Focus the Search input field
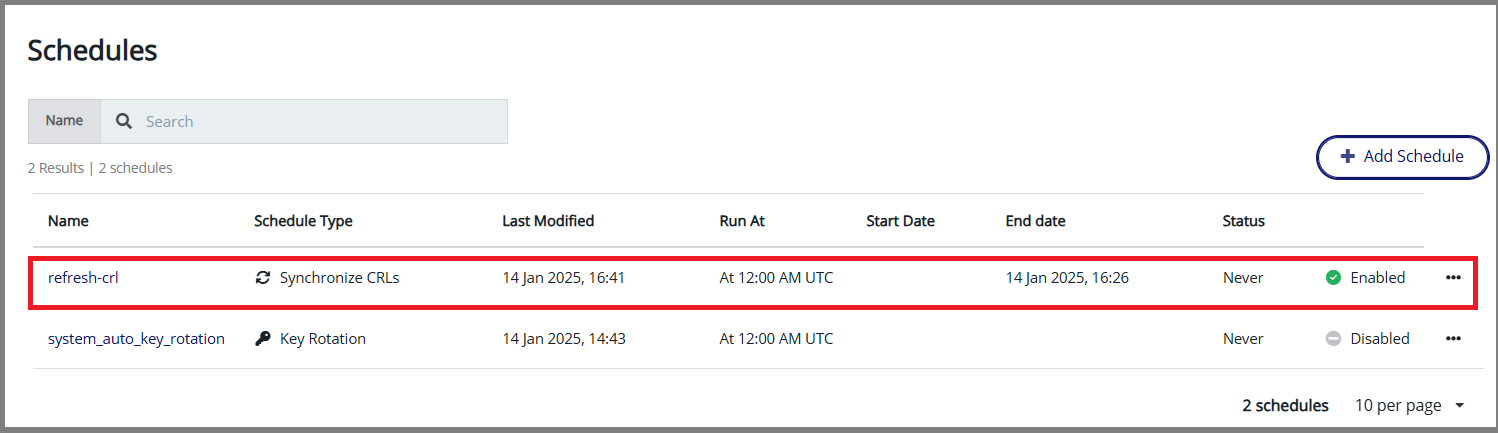 (x=320, y=121)
